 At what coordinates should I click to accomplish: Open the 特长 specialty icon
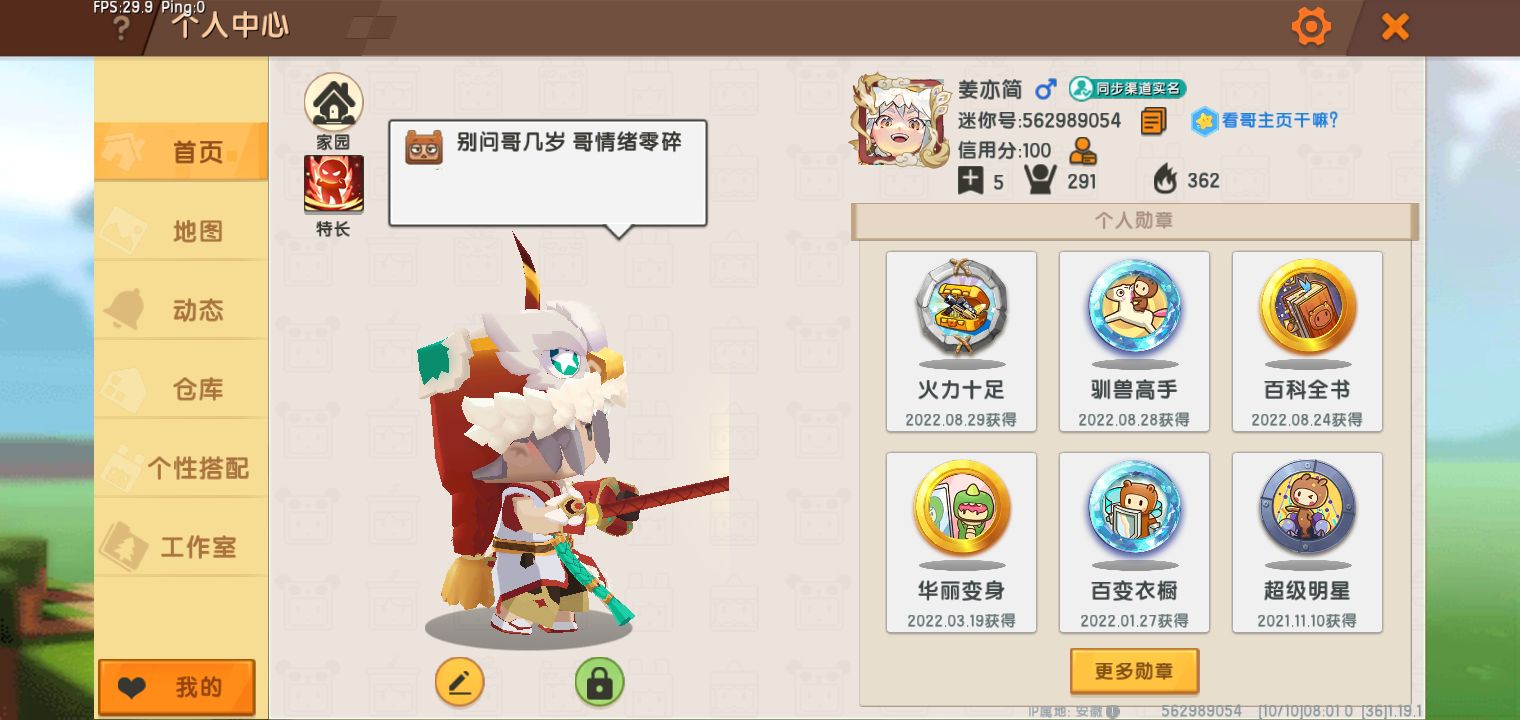pyautogui.click(x=333, y=185)
